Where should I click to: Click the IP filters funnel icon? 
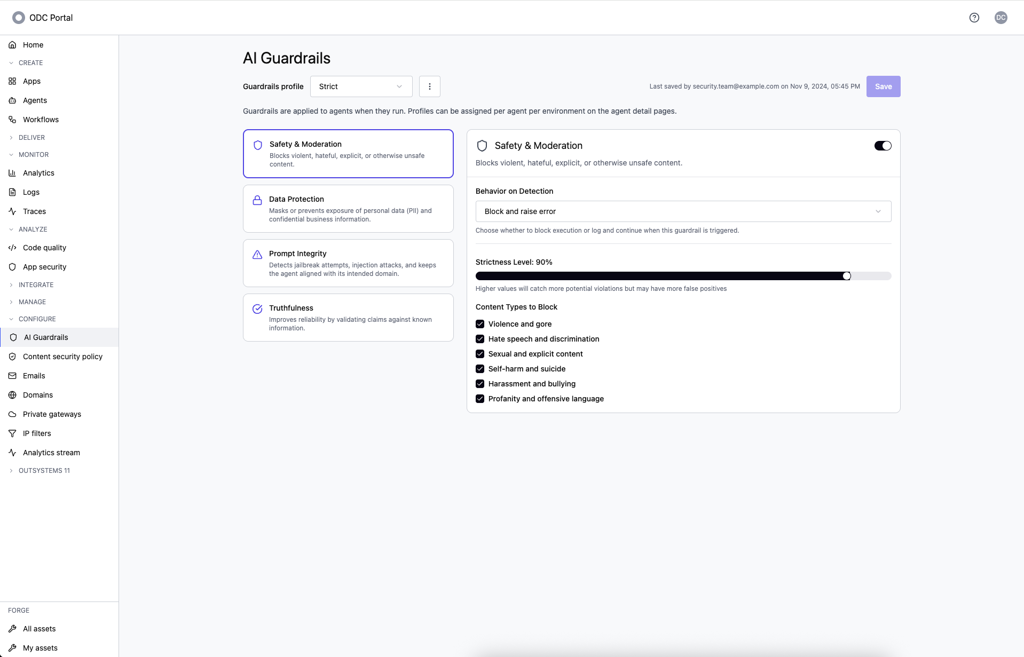(x=12, y=434)
